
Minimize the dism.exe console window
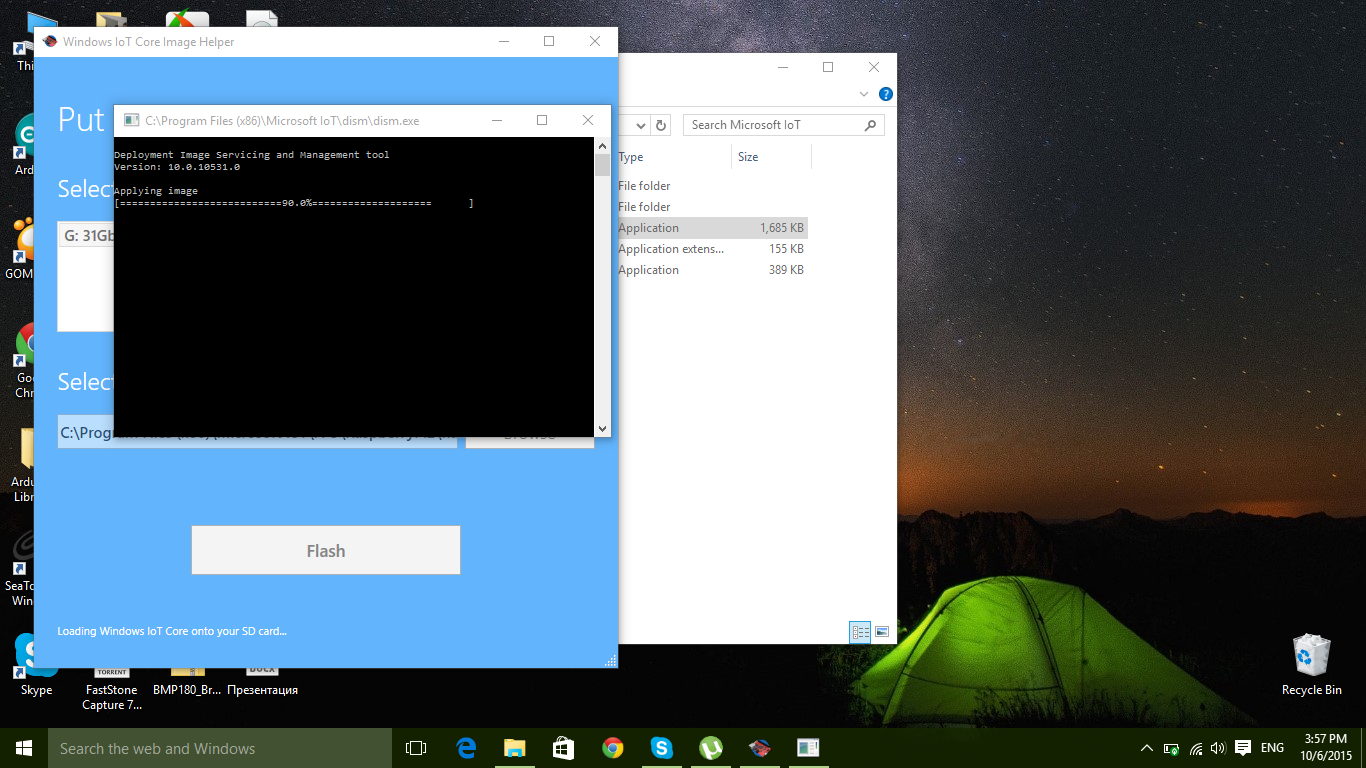pos(497,120)
